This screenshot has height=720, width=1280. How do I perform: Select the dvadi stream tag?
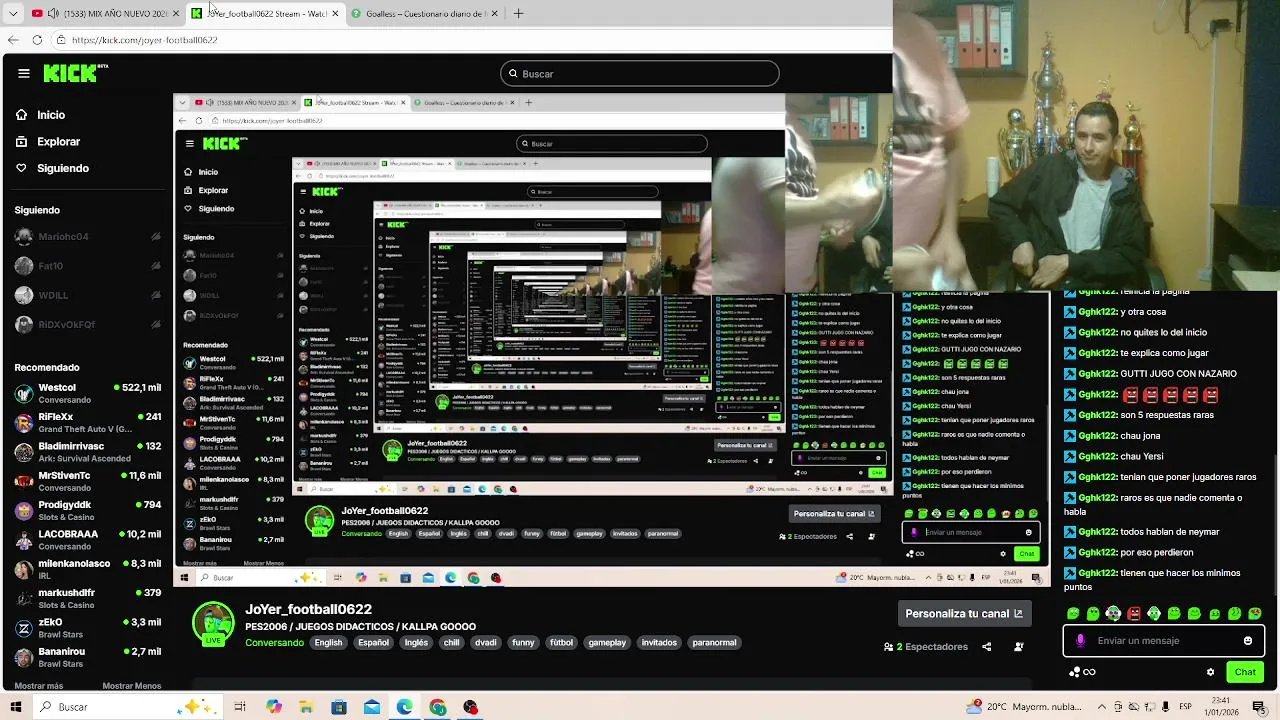485,643
